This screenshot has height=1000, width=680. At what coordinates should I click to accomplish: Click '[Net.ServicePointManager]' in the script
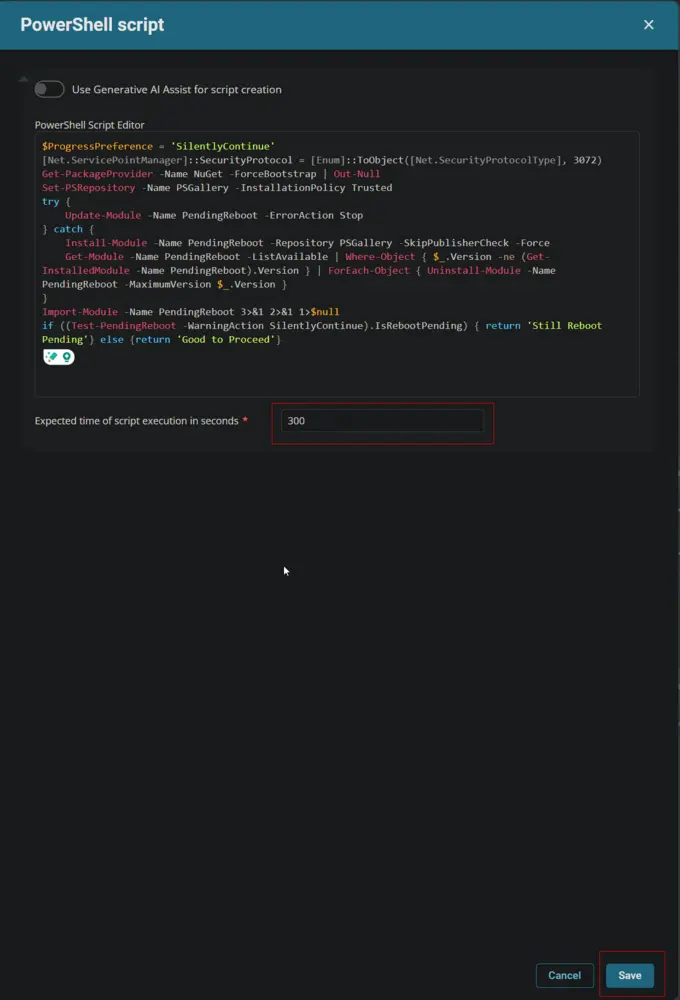pyautogui.click(x=115, y=160)
